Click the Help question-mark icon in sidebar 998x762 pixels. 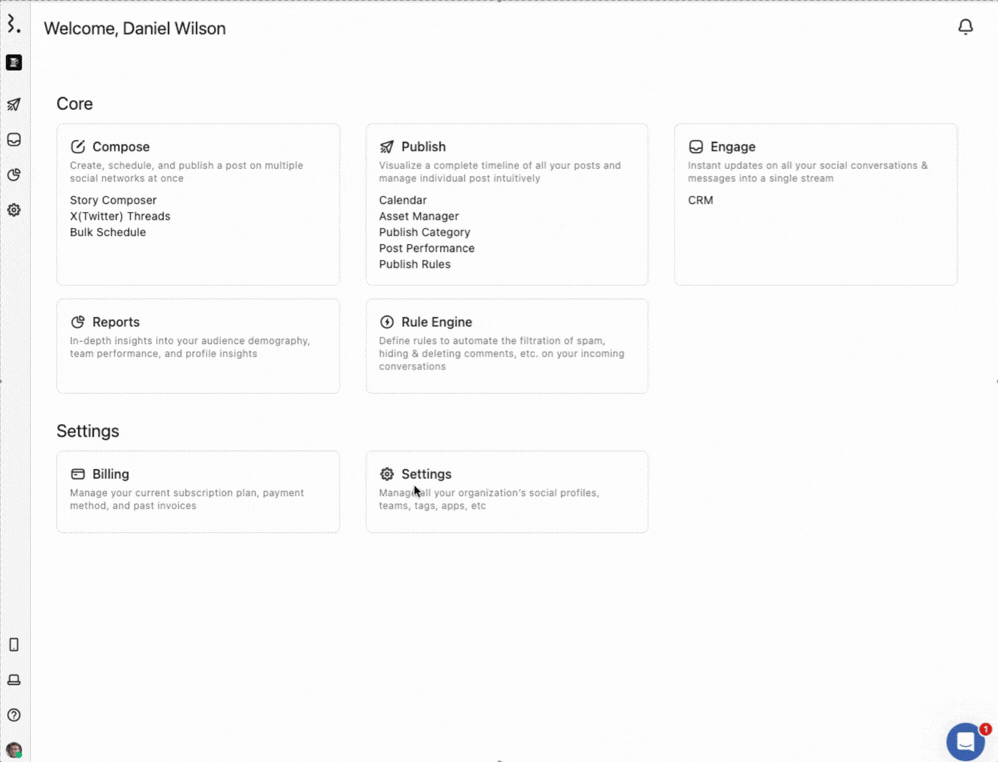(x=14, y=715)
